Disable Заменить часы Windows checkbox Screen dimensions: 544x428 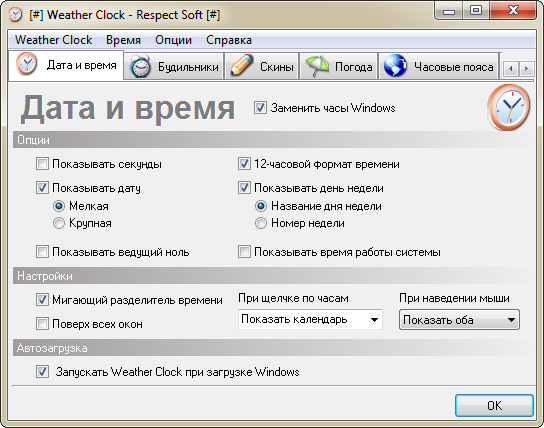[x=260, y=108]
